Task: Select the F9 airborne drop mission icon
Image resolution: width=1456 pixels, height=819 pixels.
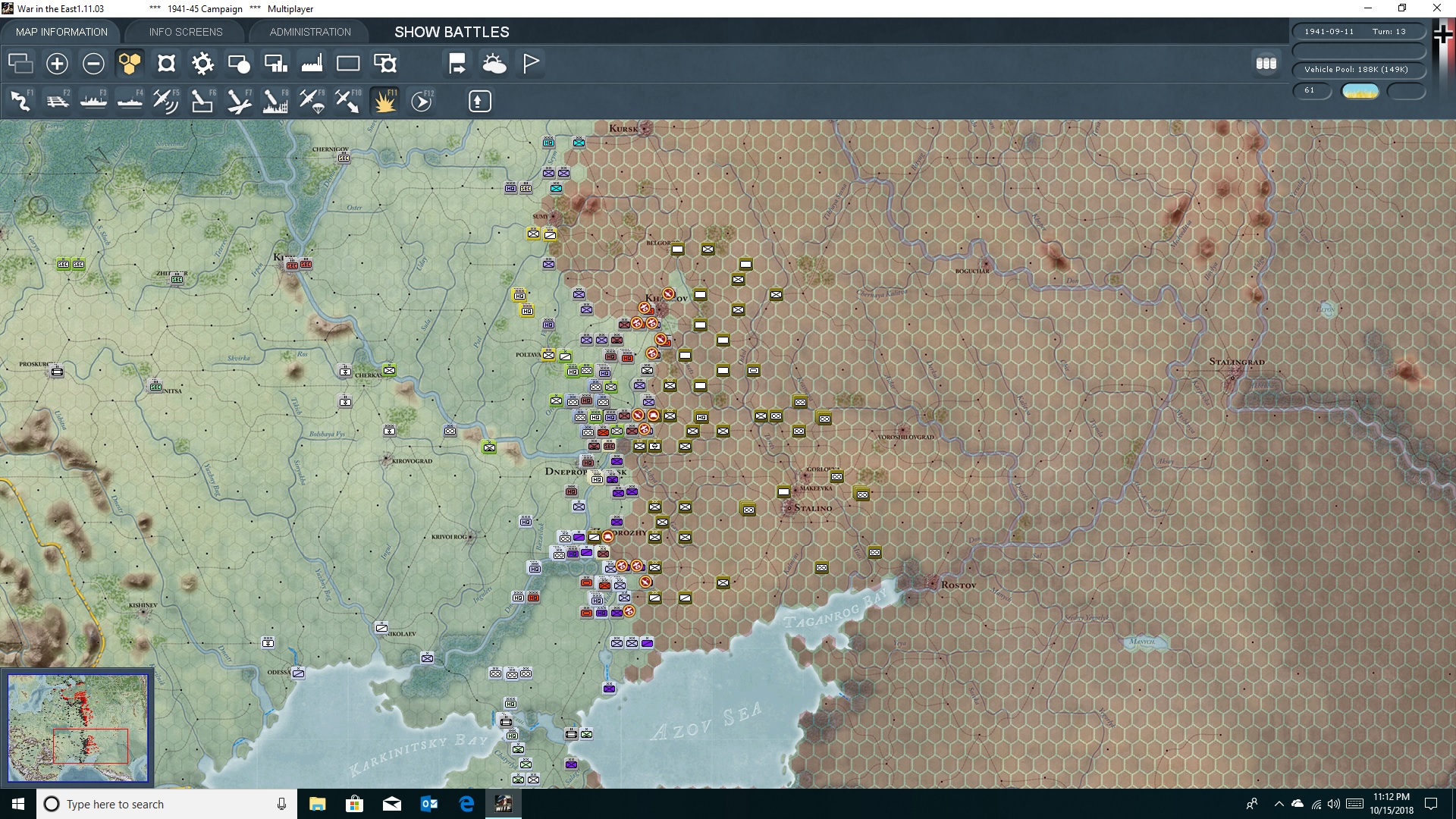Action: pyautogui.click(x=312, y=101)
